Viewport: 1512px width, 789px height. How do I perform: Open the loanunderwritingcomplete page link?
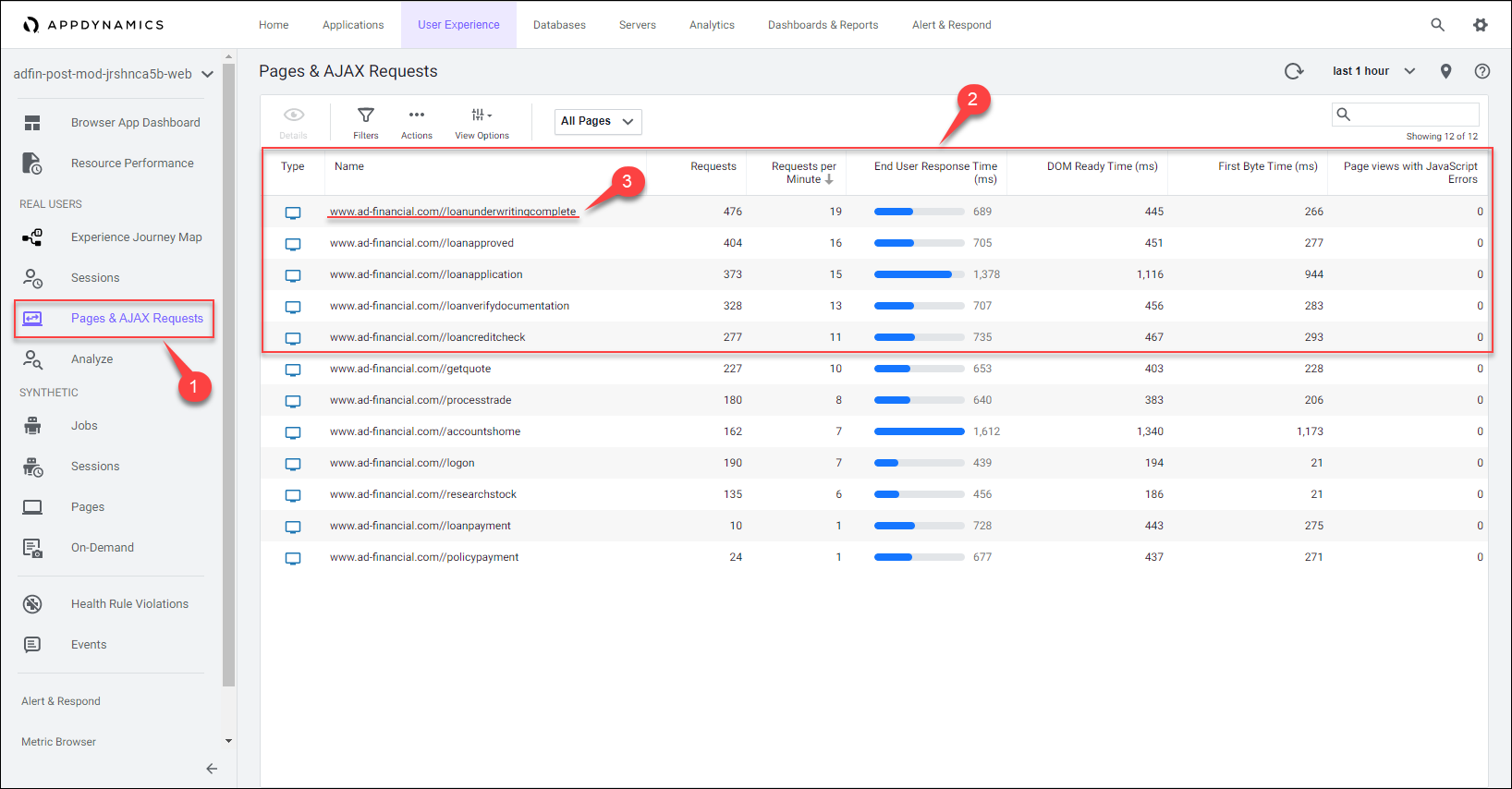(x=453, y=212)
